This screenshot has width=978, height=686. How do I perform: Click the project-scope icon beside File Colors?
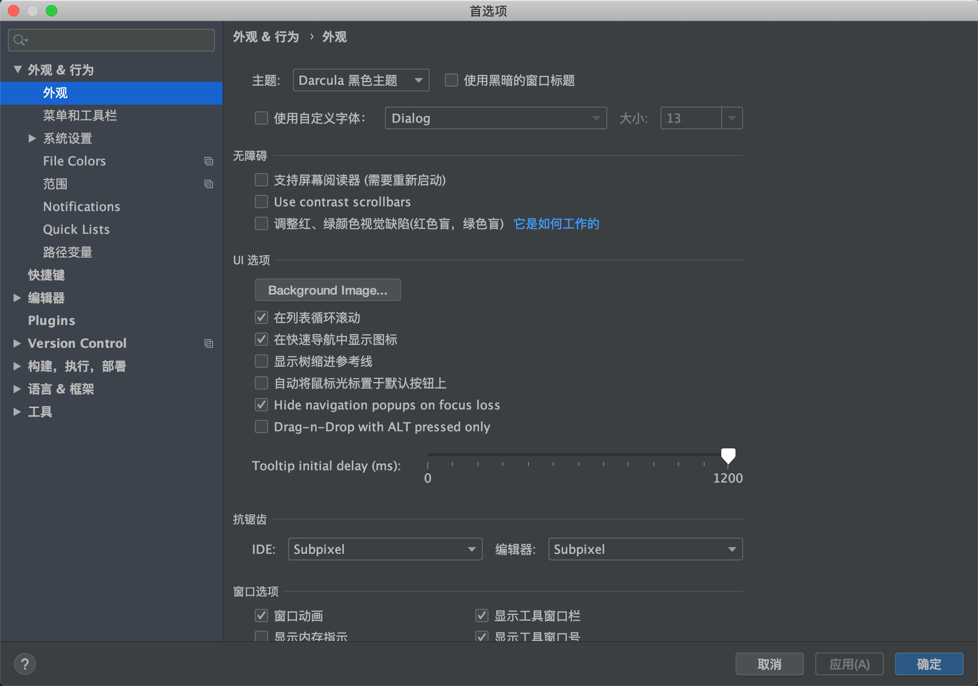pos(208,161)
